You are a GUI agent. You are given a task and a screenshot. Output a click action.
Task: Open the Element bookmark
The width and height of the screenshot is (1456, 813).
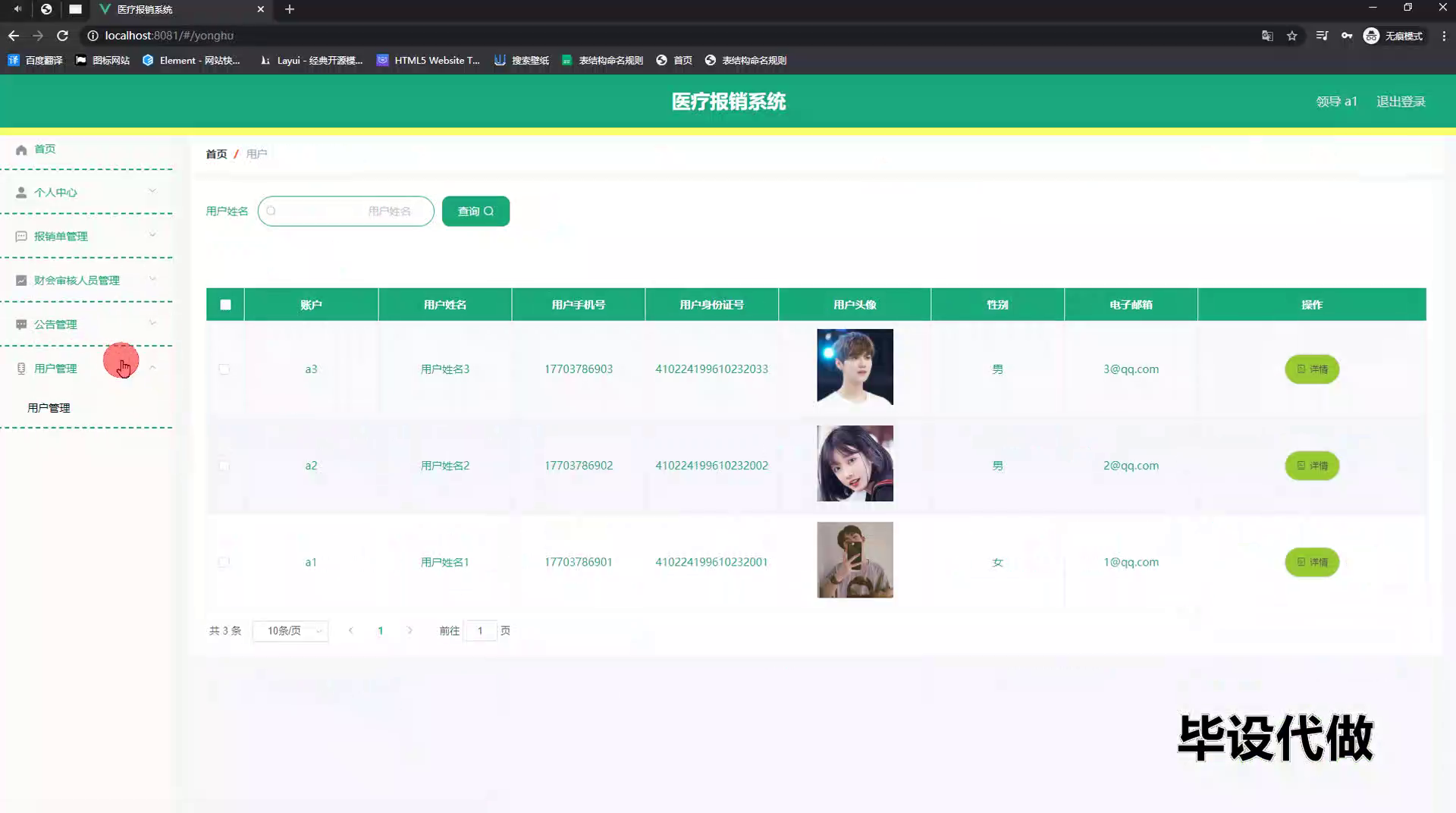pos(191,60)
